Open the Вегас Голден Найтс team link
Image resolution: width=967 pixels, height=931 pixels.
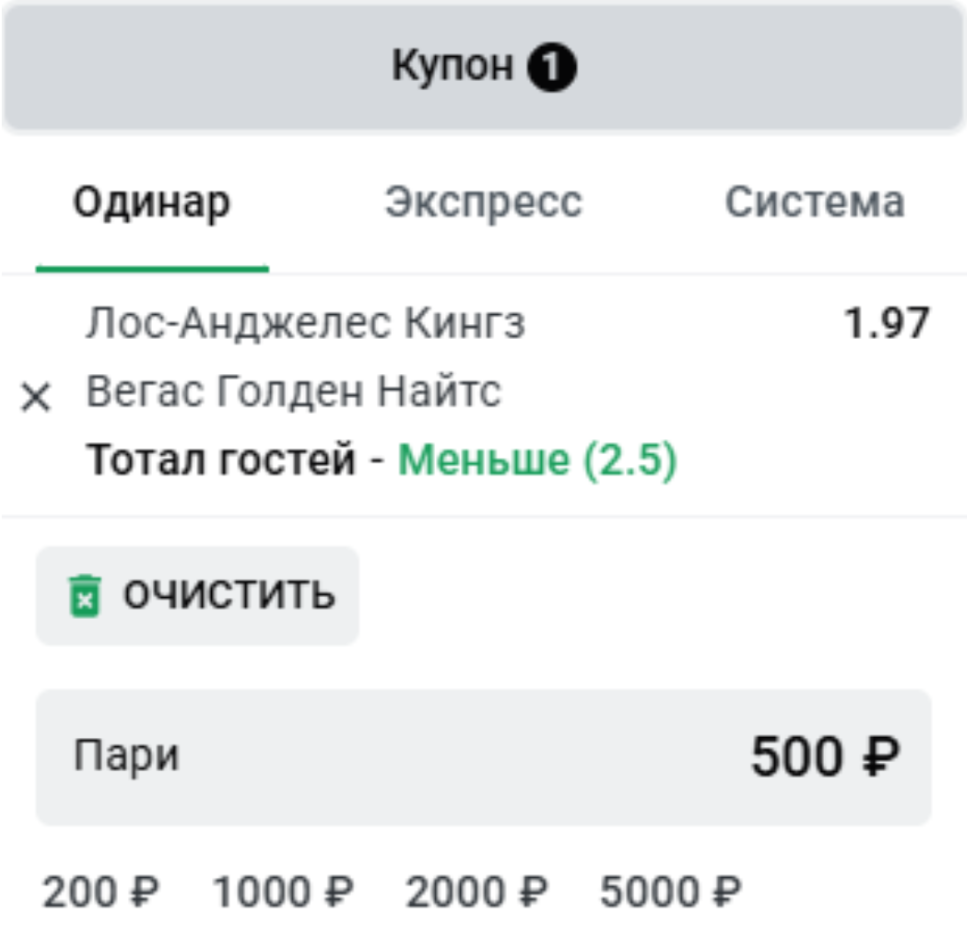point(294,392)
